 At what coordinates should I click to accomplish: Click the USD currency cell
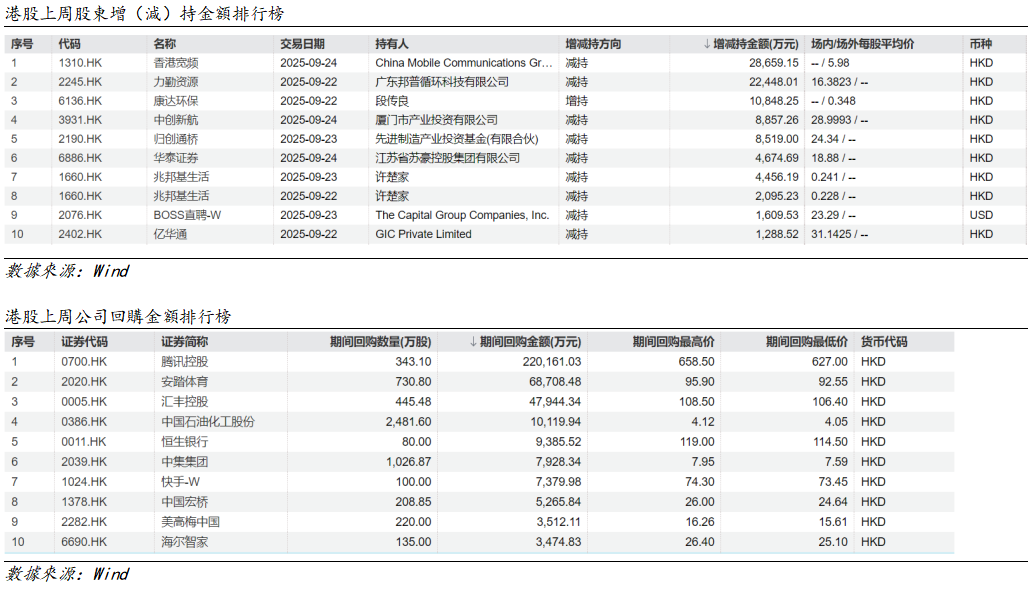coord(981,215)
